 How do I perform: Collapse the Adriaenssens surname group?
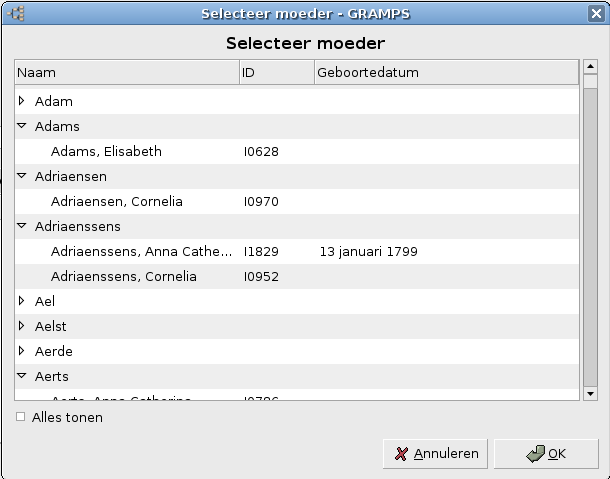pos(22,226)
